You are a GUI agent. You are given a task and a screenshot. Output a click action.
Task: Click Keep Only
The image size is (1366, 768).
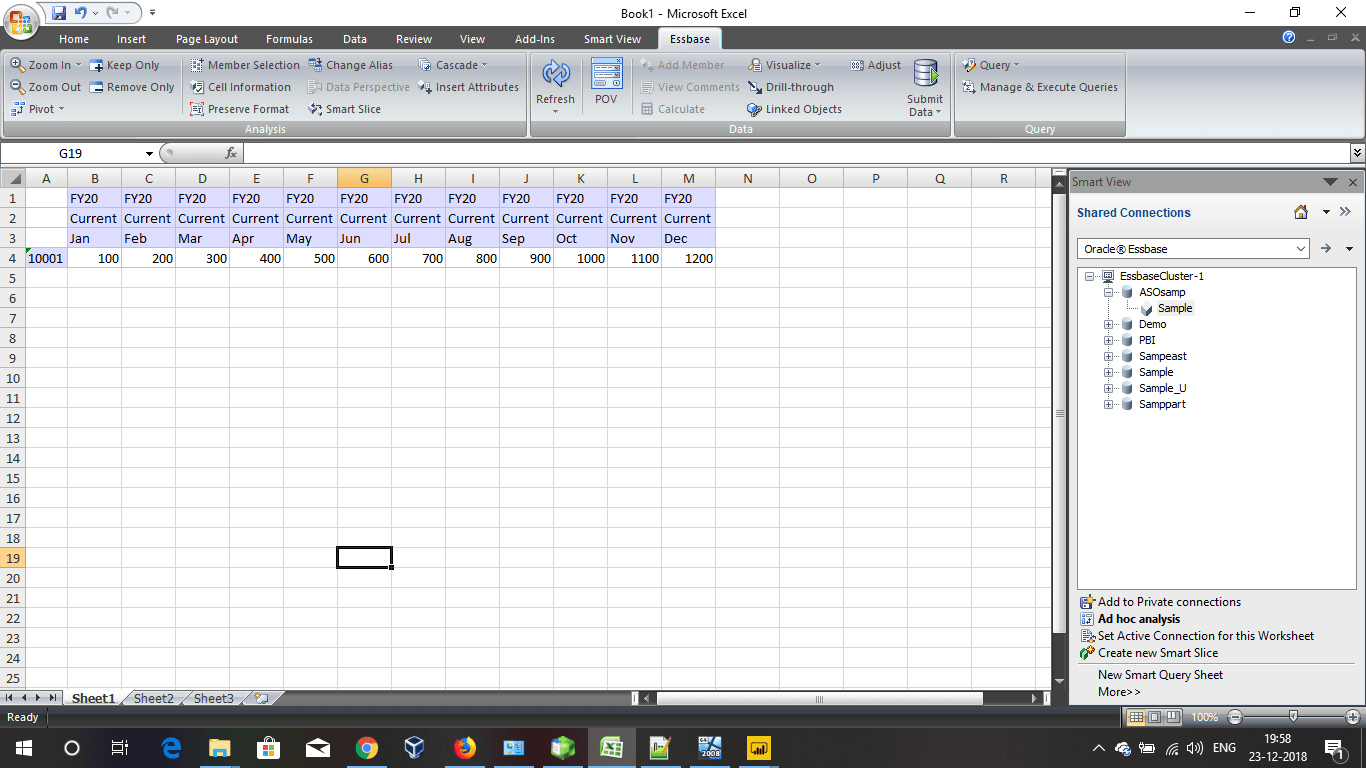point(125,65)
